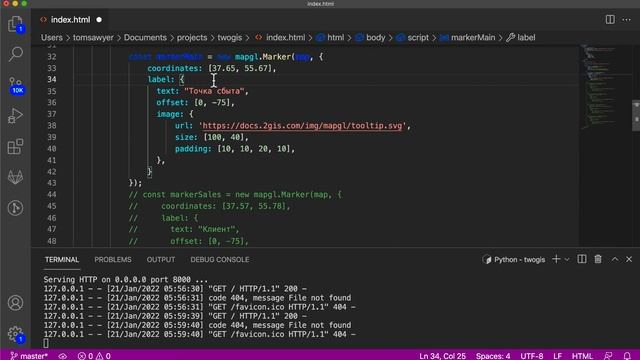Screen dimensions: 640x360
Task: Select the Python - twogis terminal label
Action: [514, 260]
